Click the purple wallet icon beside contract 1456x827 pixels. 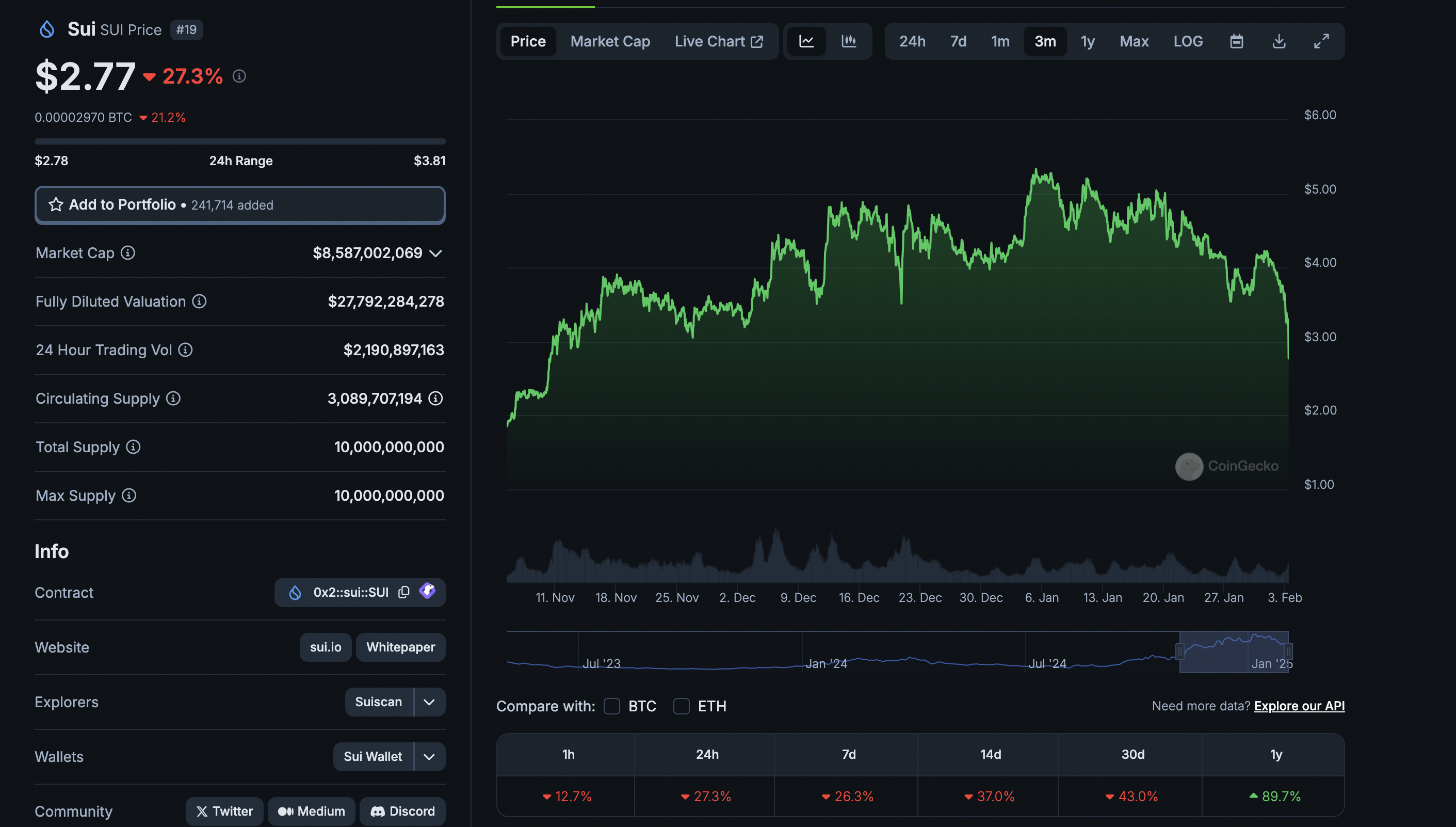click(427, 591)
